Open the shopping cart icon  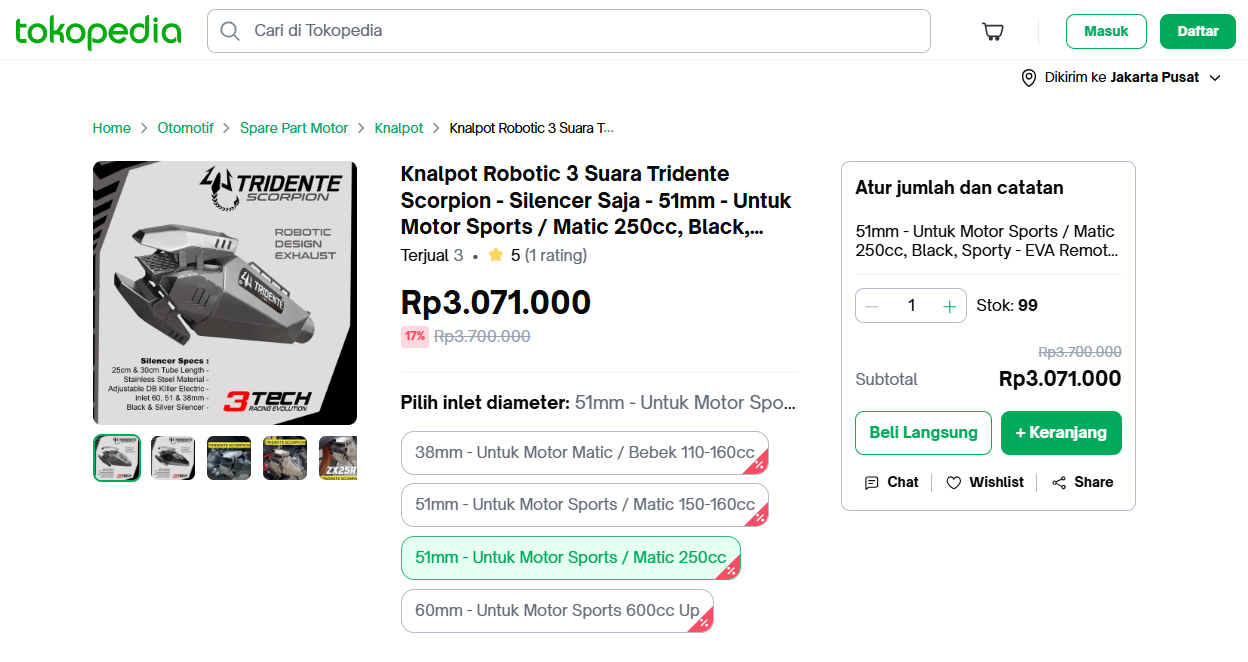(993, 31)
